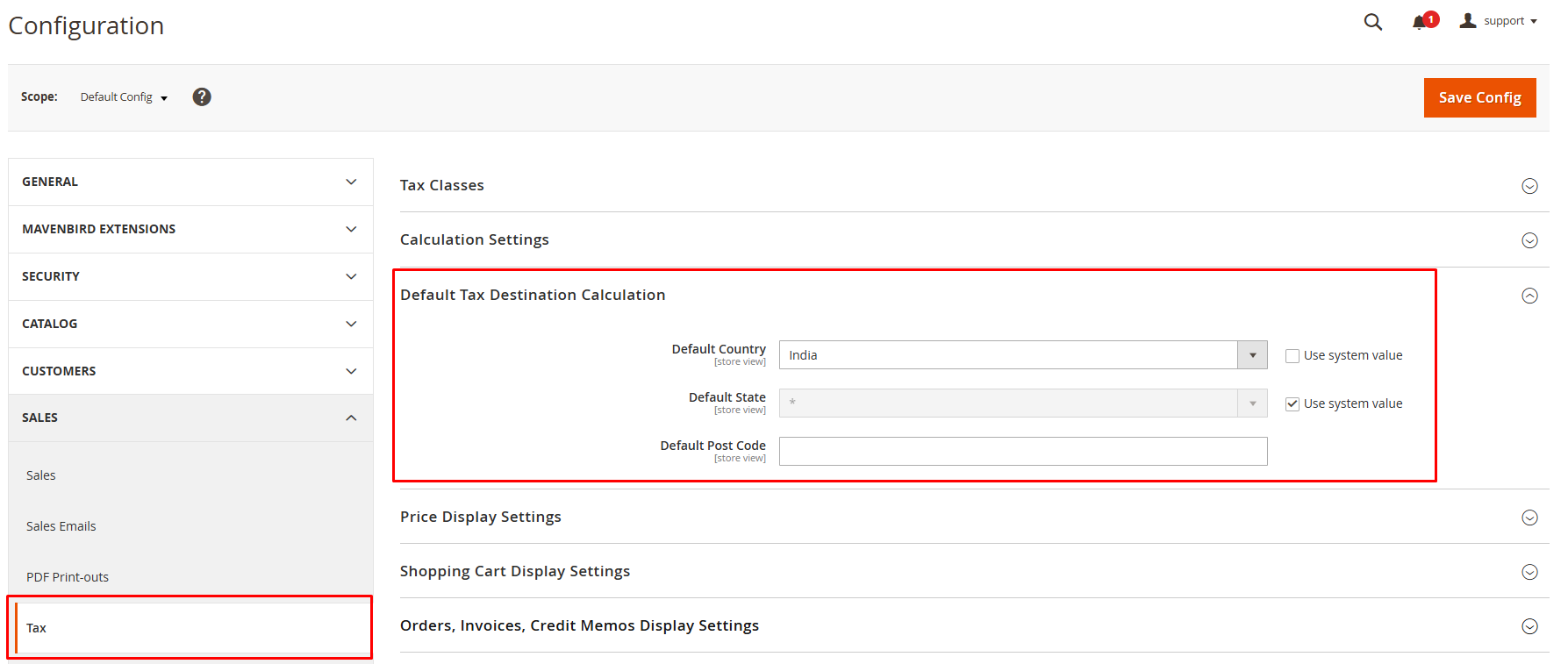Expand Orders, Invoices, Credit Memos chevron
Viewport: 1568px width, 664px height.
coord(1529,626)
